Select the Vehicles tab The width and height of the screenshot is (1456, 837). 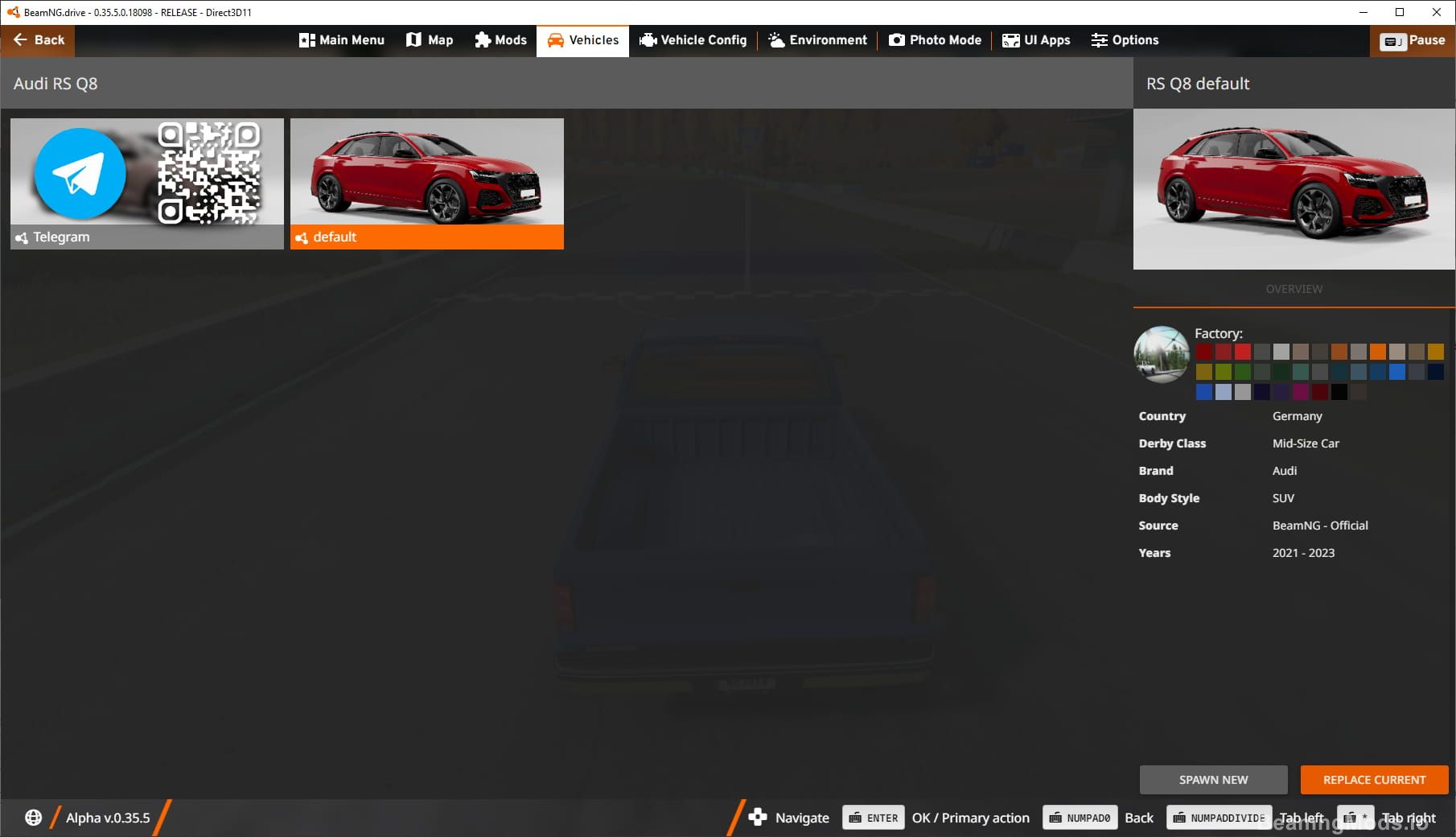pyautogui.click(x=583, y=40)
